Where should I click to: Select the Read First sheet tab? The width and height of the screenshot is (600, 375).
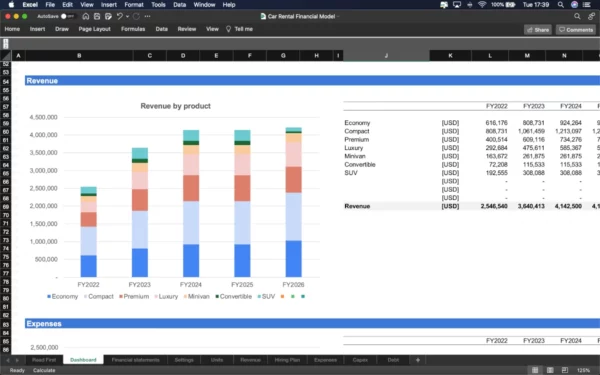44,360
